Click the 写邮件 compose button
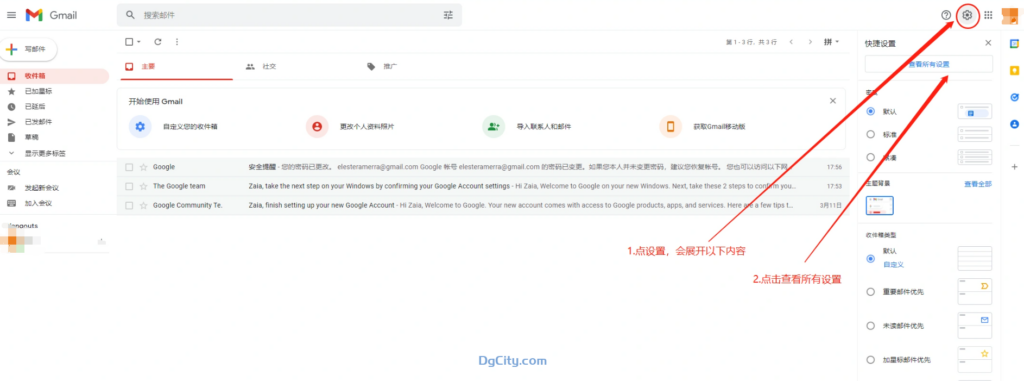 (29, 49)
